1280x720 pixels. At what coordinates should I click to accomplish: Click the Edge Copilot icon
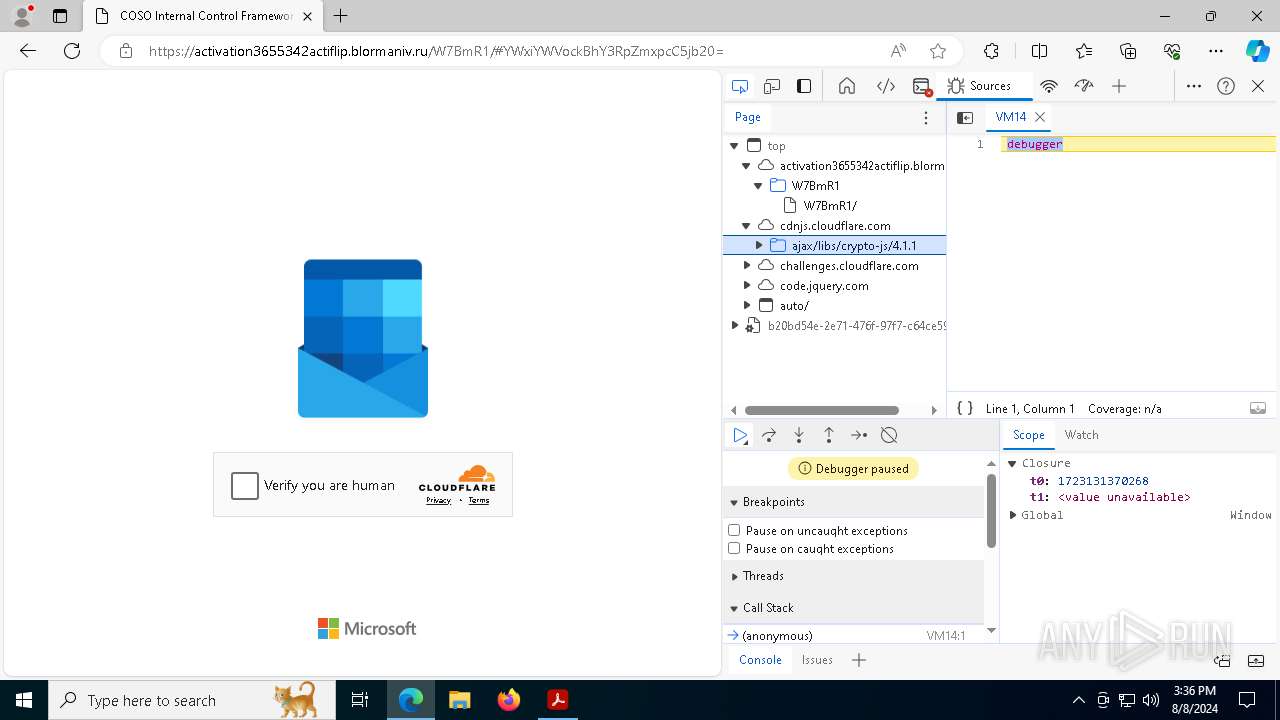click(1257, 51)
